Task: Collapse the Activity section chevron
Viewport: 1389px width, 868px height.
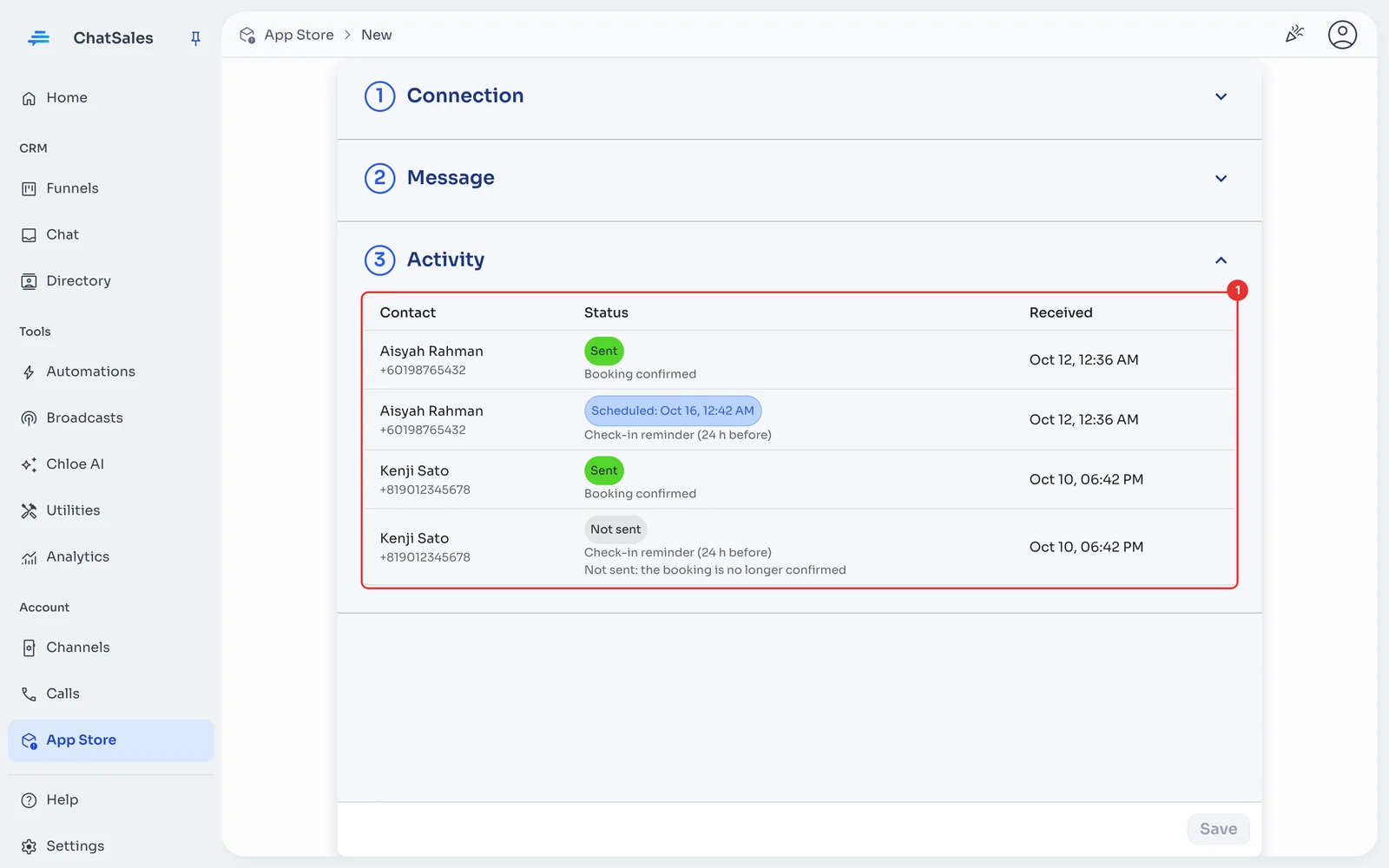Action: click(x=1221, y=260)
